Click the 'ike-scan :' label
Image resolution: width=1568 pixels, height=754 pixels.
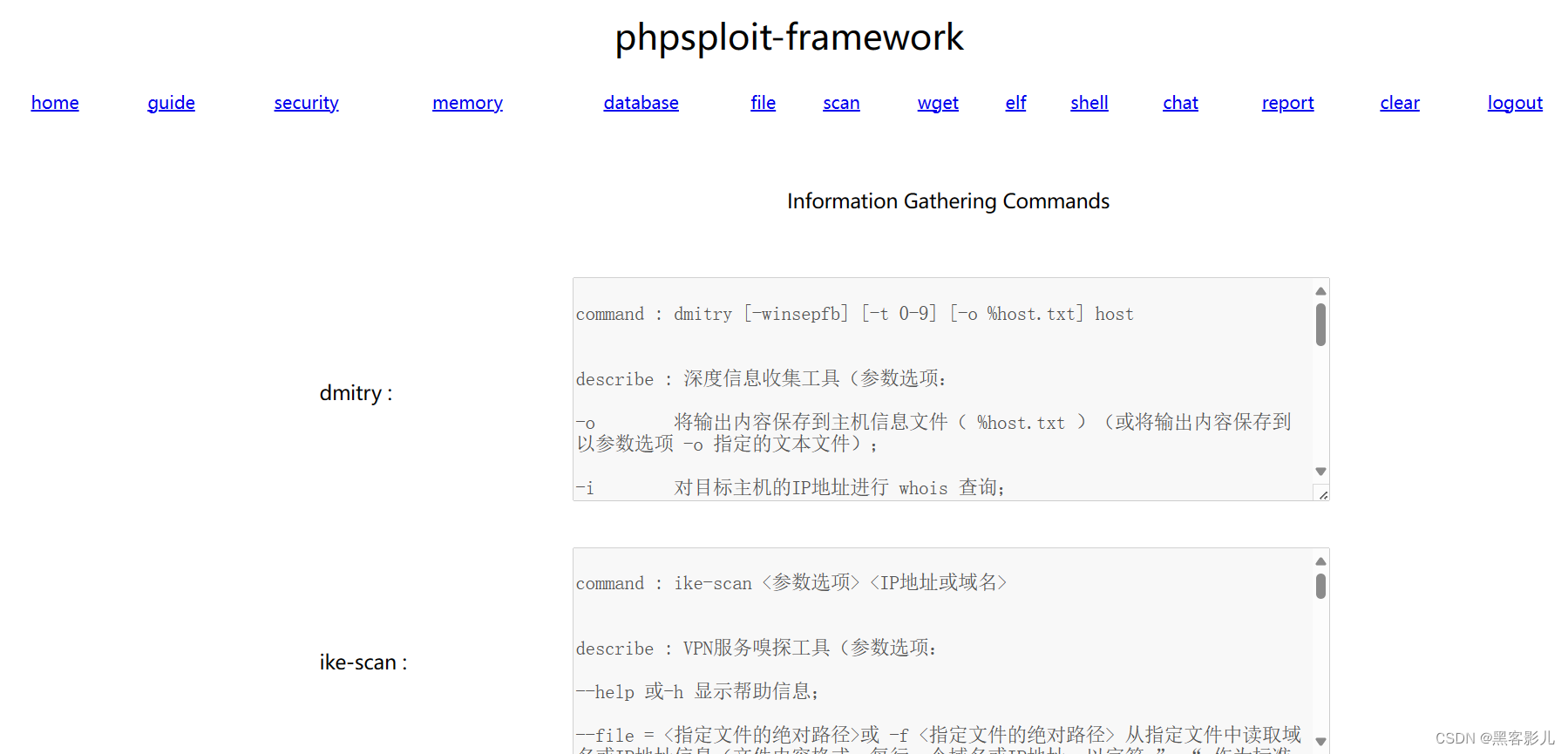pos(363,662)
